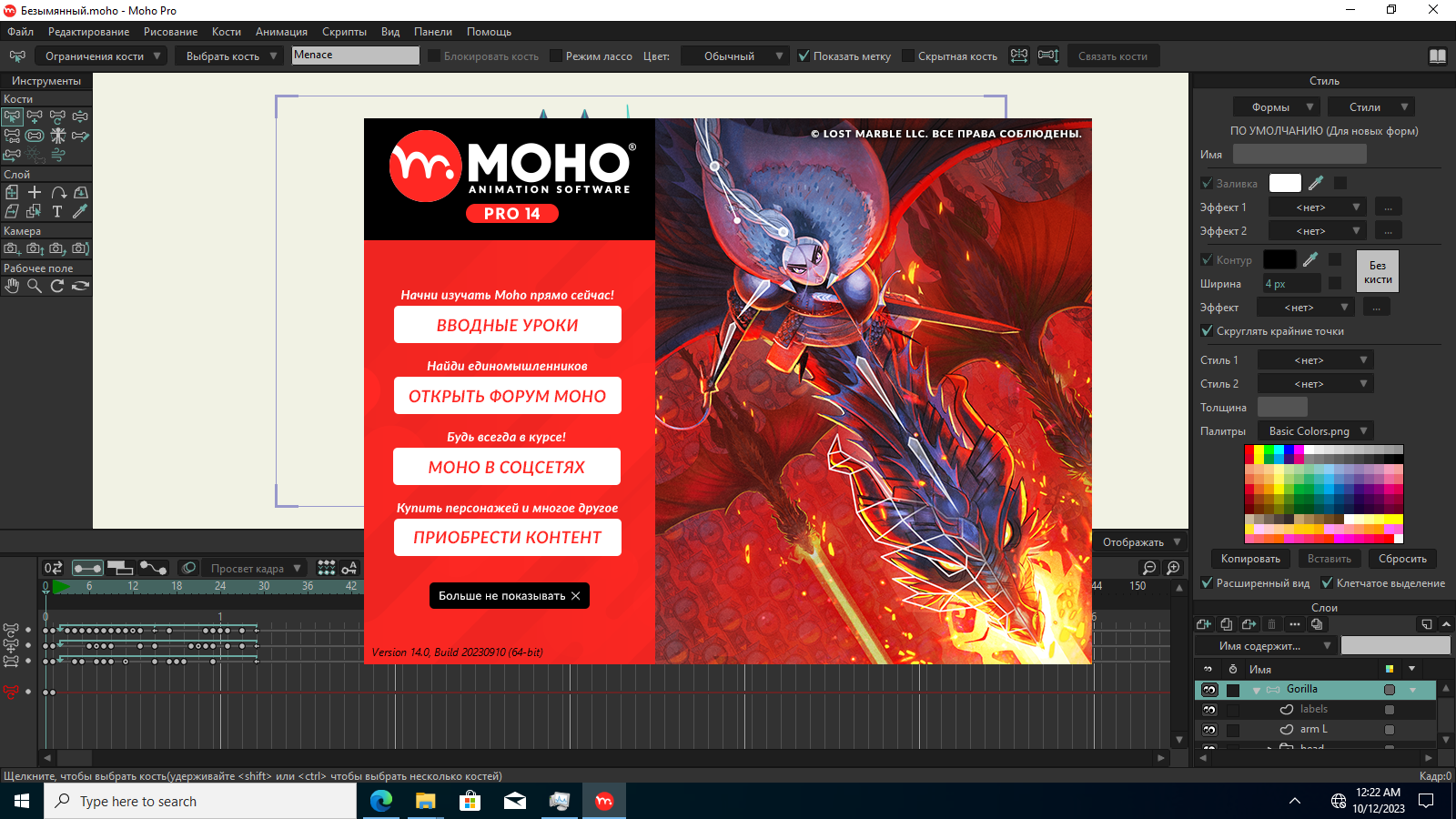Open the 'Стили' dropdown in Style panel
The image size is (1456, 819).
point(1371,107)
